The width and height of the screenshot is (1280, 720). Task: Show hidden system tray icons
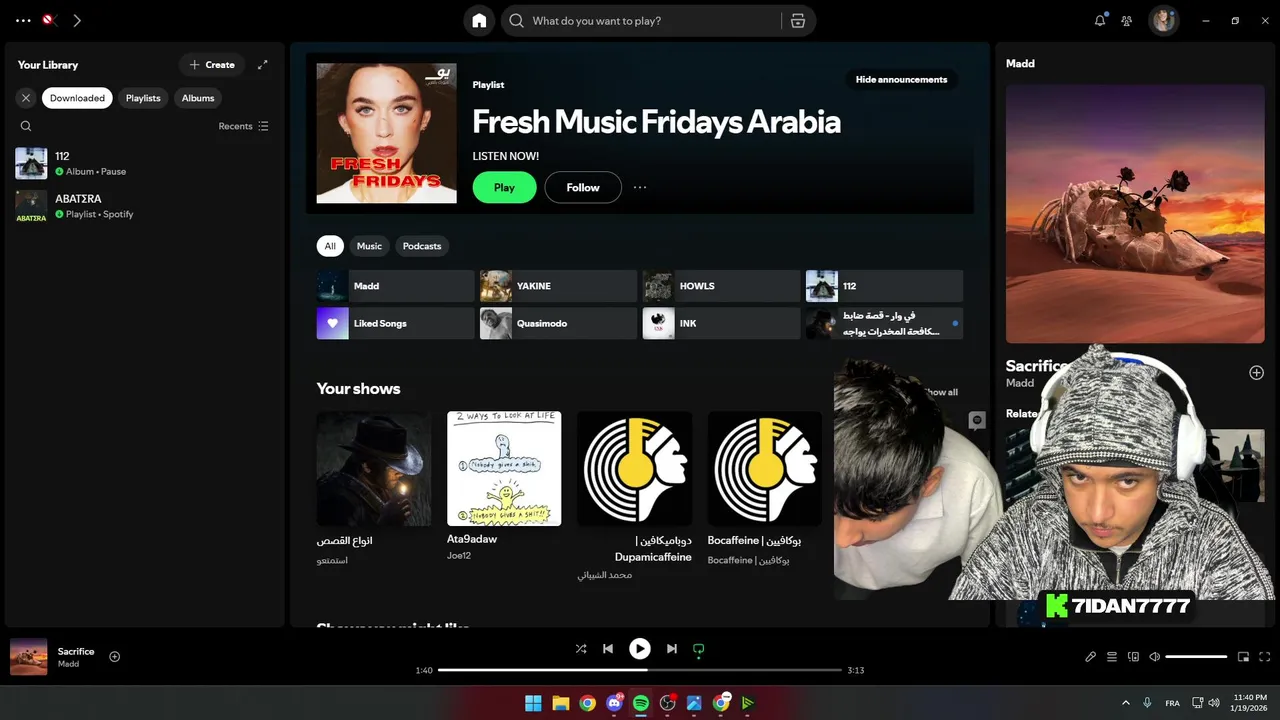pos(1126,703)
